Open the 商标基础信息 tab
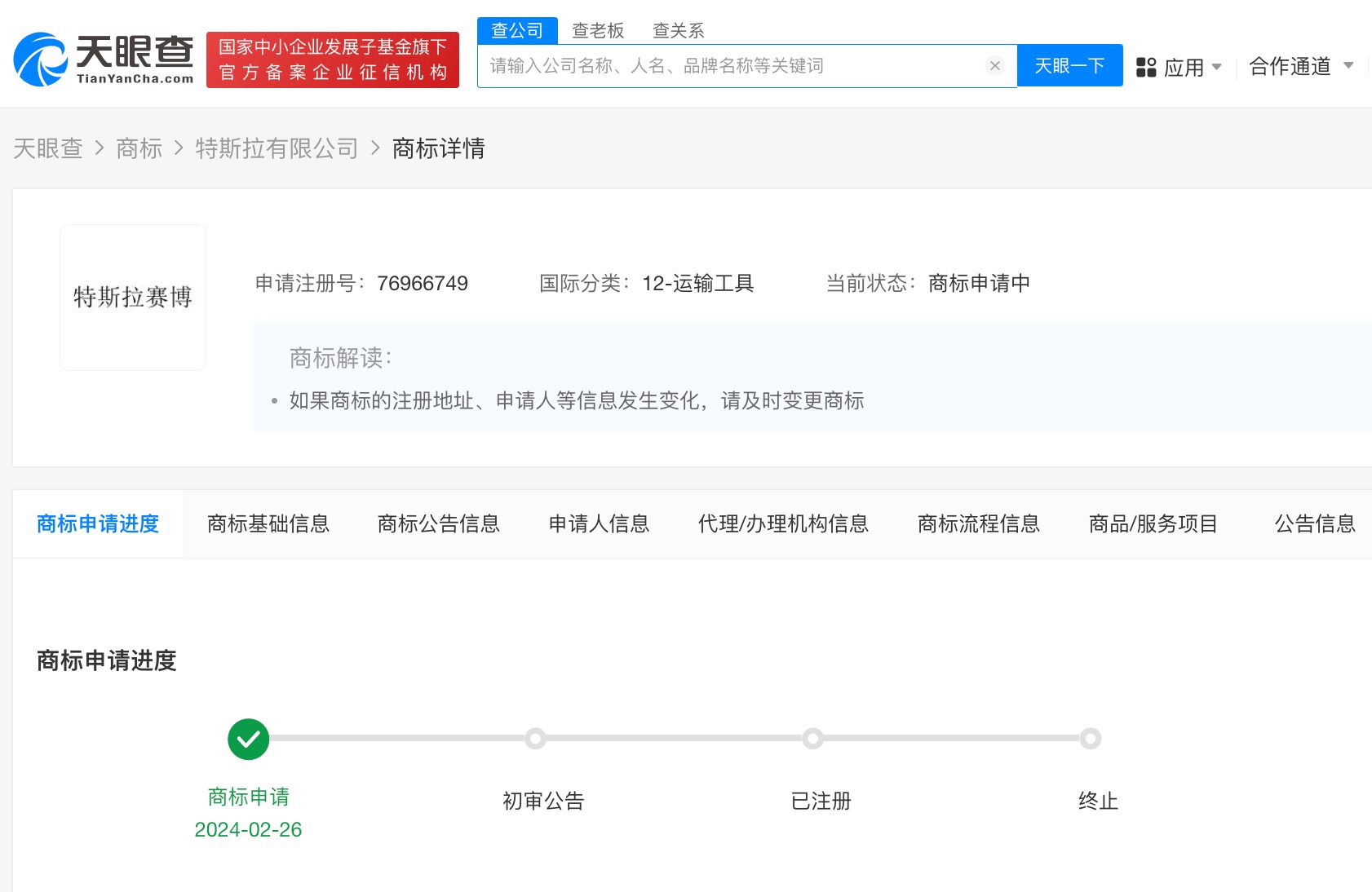1372x892 pixels. (268, 523)
